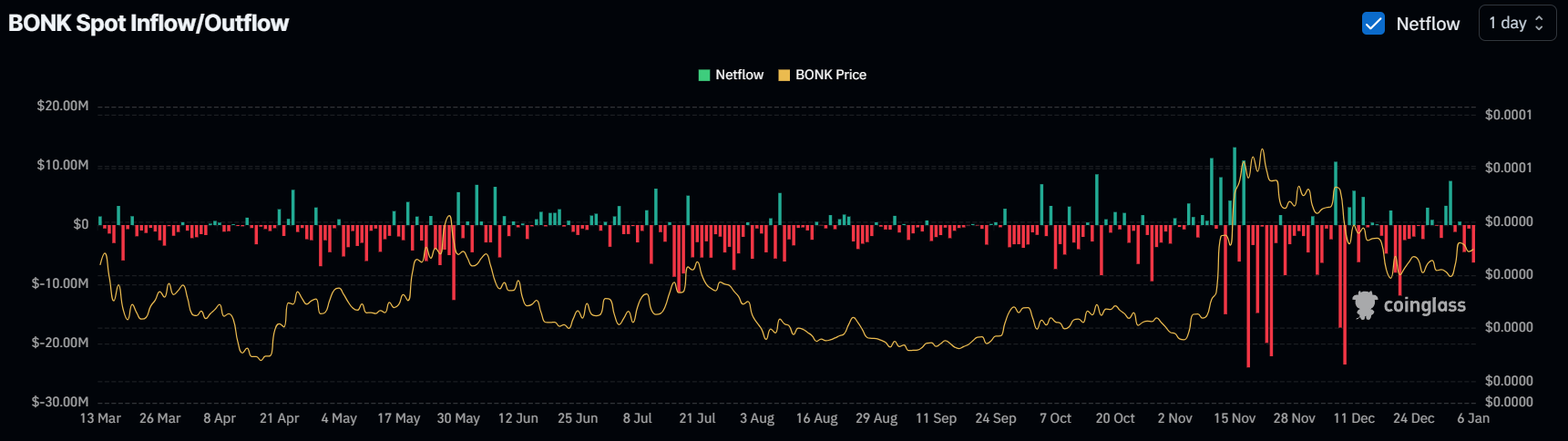1568x441 pixels.
Task: Hide the BONK Price series via legend text
Action: click(831, 75)
